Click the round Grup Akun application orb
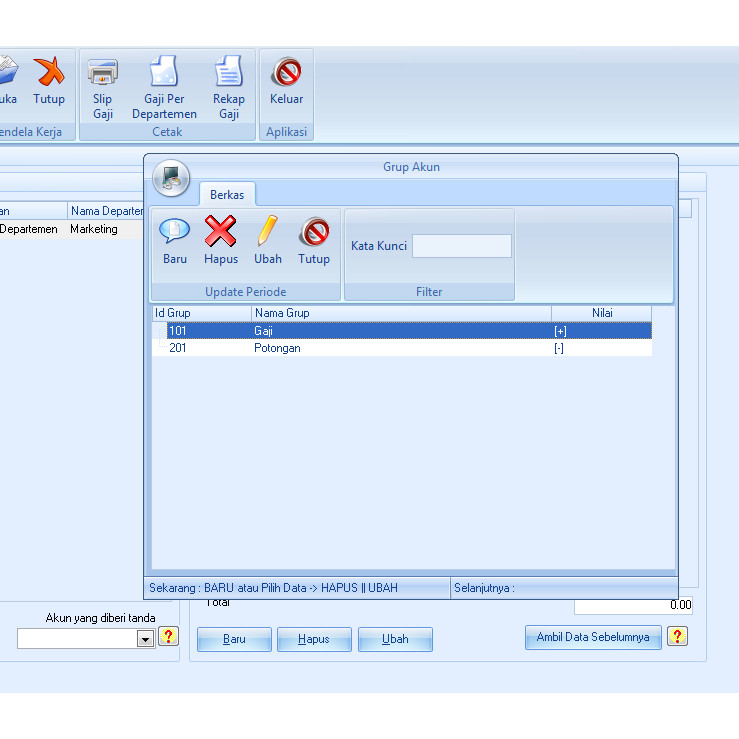The height and width of the screenshot is (739, 739). [x=171, y=178]
